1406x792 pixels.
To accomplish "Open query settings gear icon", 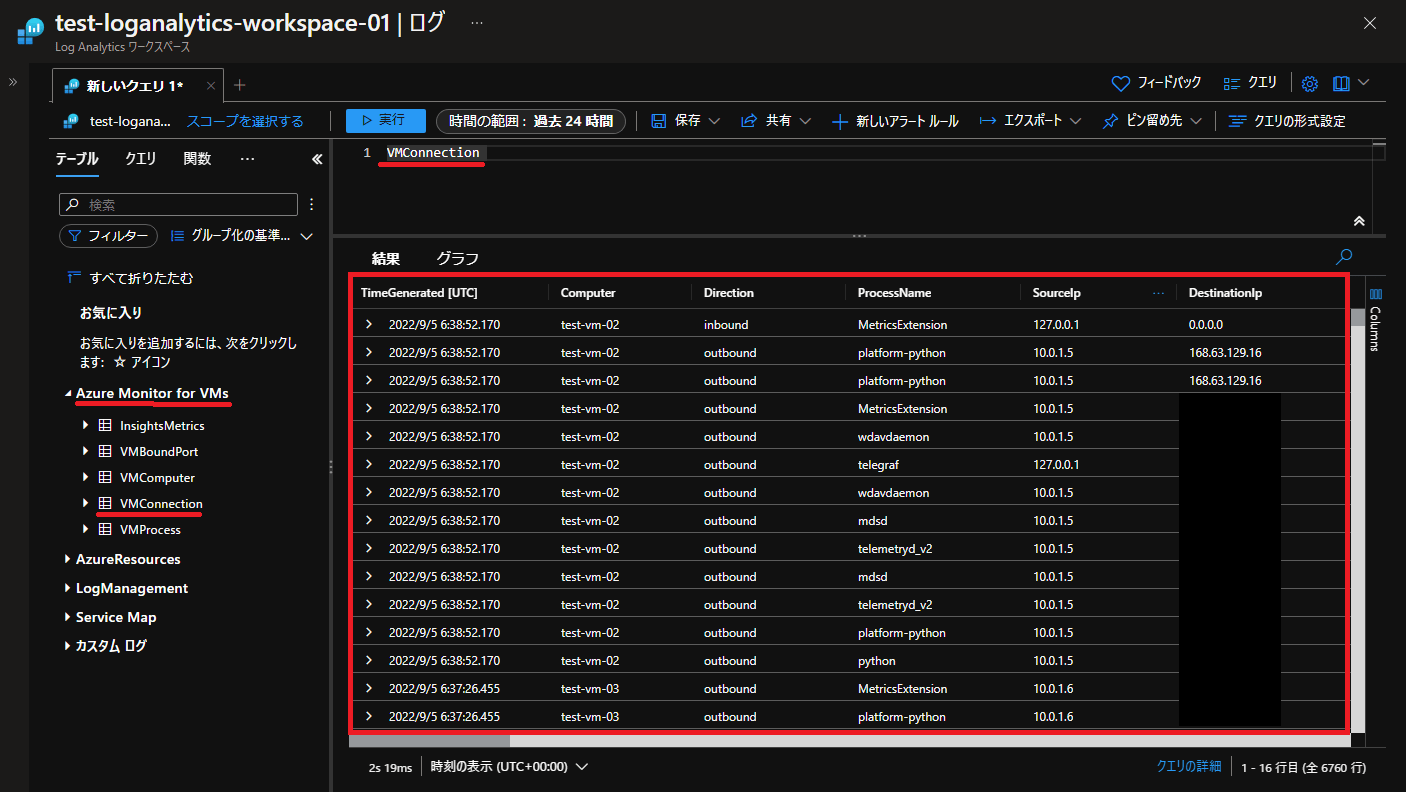I will (x=1310, y=83).
